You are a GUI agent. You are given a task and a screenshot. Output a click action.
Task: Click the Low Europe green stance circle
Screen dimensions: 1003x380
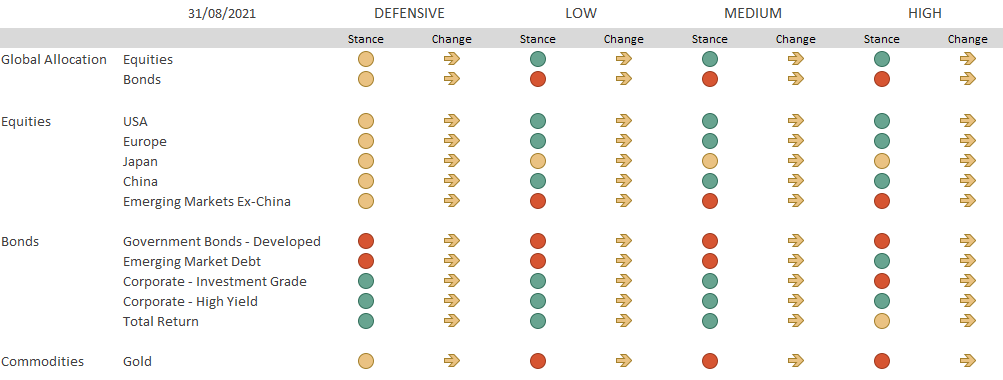537,141
